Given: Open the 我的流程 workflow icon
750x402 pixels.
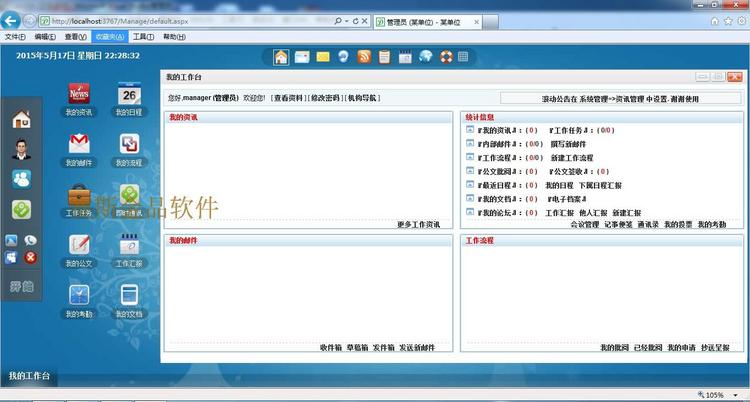Looking at the screenshot, I should click(x=129, y=144).
